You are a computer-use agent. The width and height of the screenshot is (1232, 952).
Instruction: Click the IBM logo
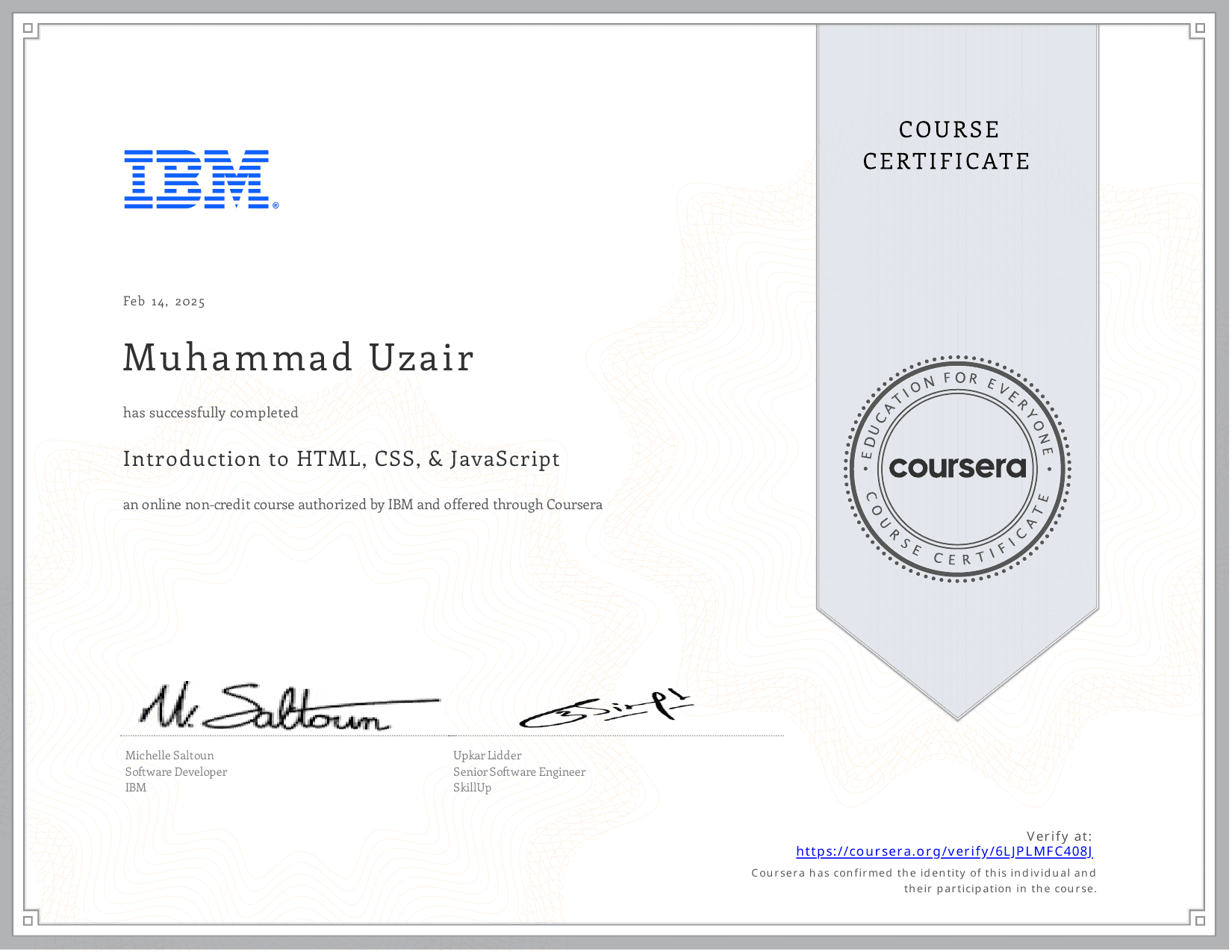point(196,179)
